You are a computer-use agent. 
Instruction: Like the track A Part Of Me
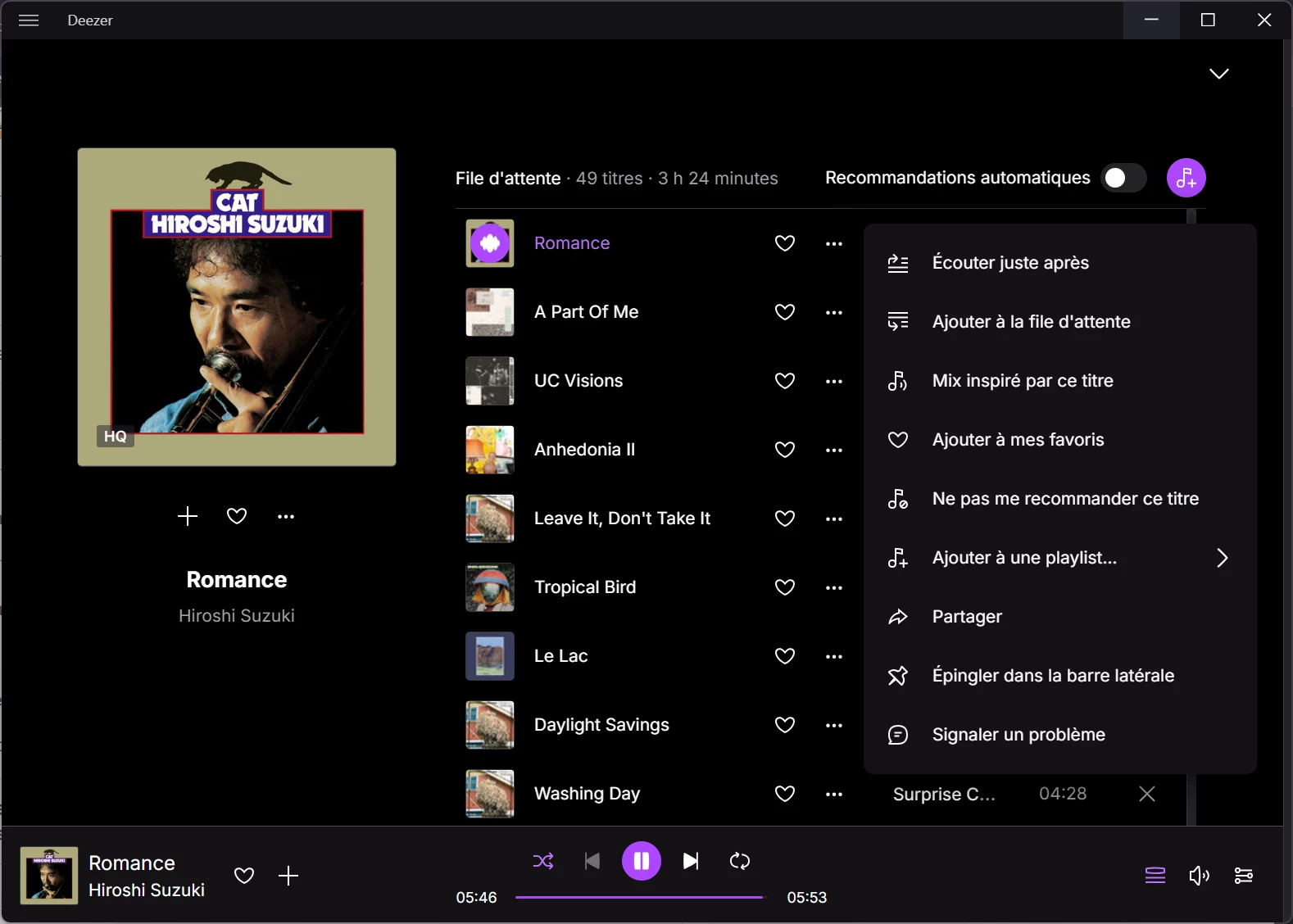pos(785,312)
